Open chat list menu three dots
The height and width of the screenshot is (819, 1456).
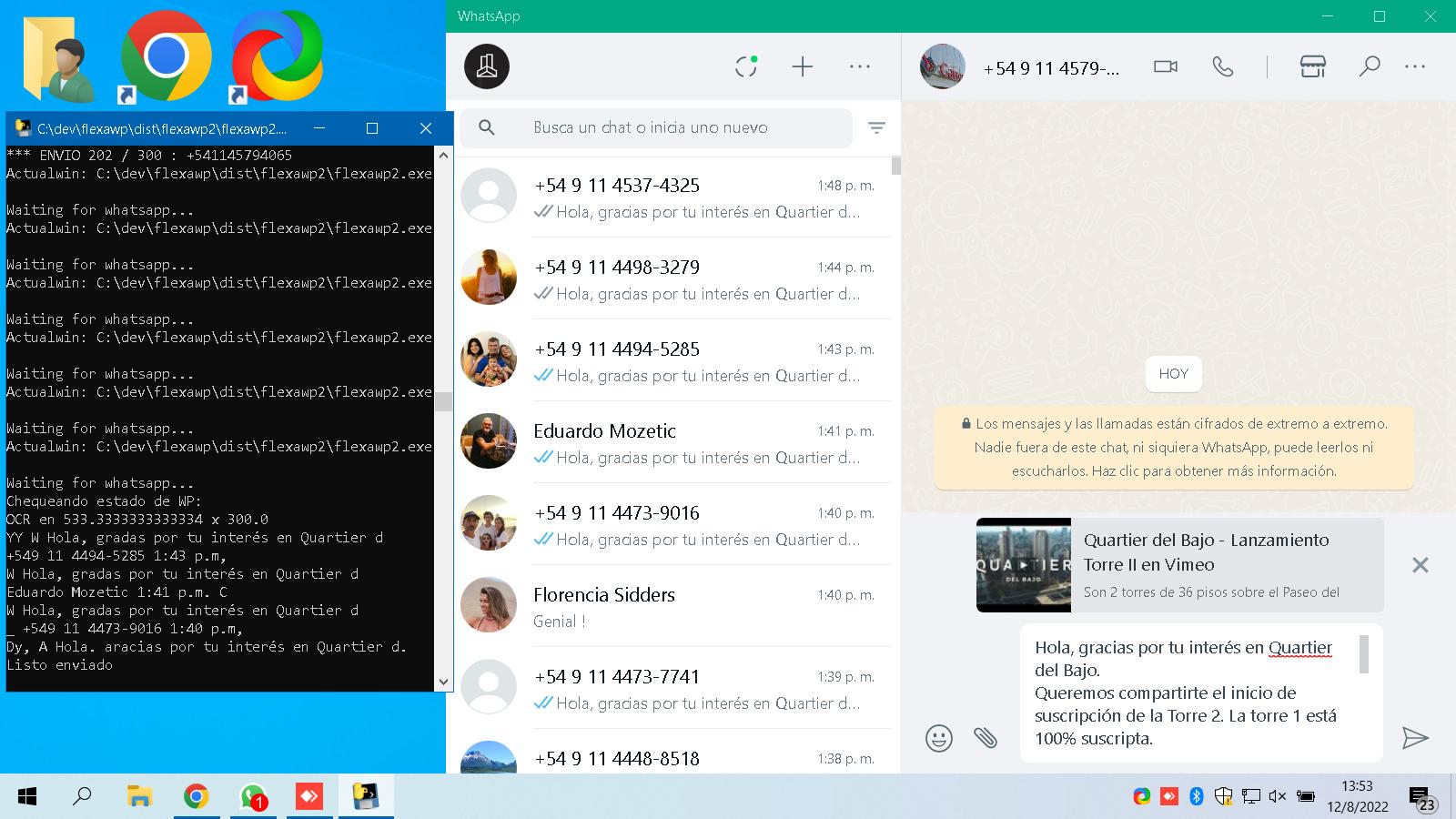pos(860,66)
